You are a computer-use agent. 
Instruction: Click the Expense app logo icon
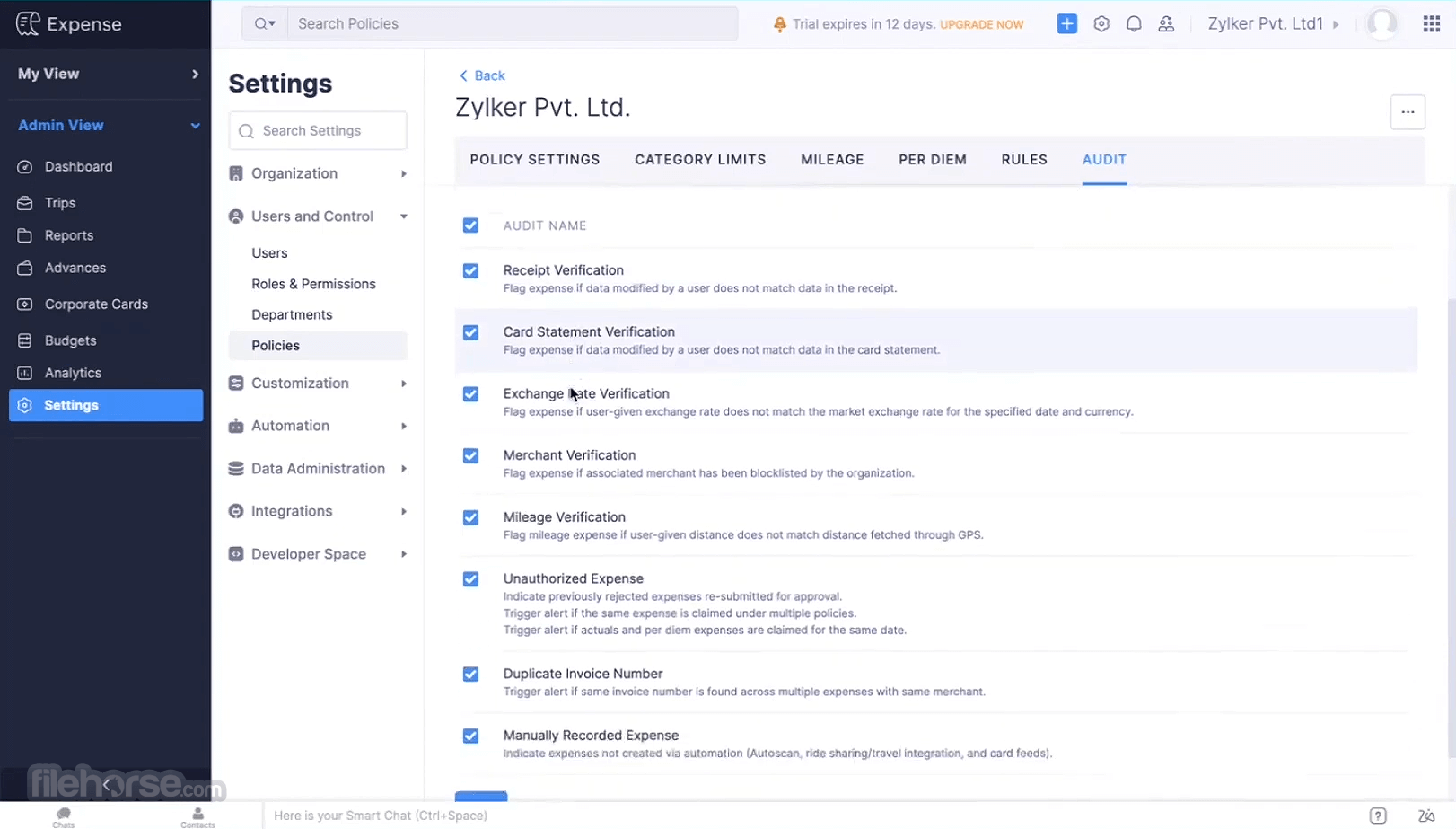(x=28, y=23)
